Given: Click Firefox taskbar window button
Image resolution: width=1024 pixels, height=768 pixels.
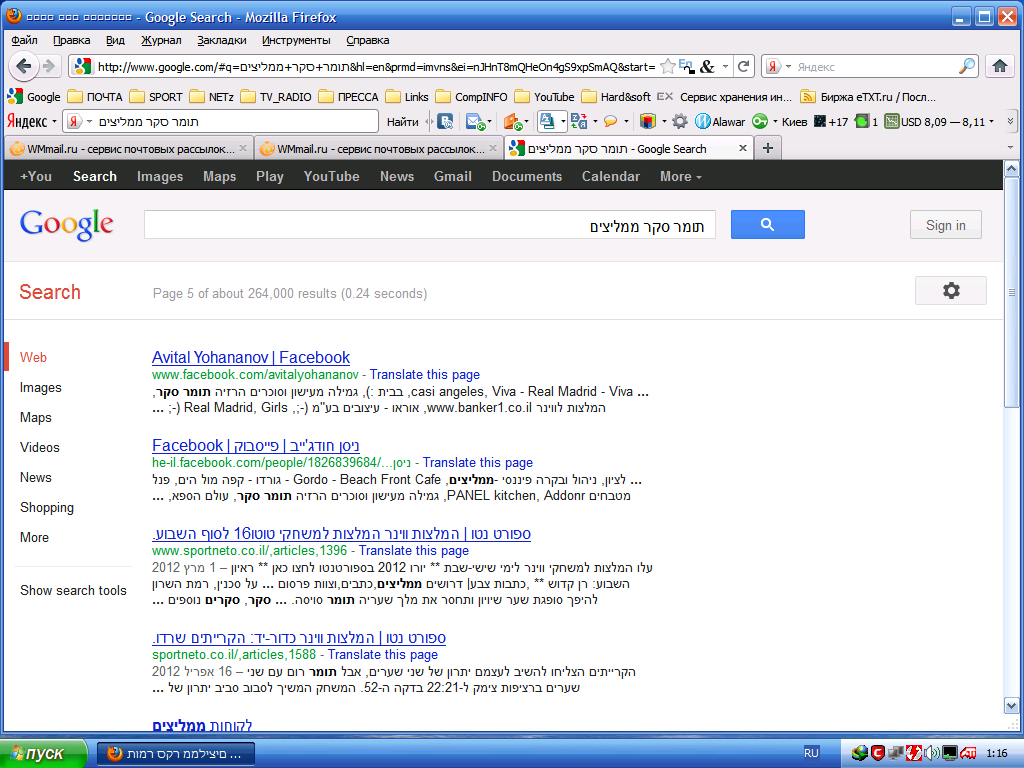Looking at the screenshot, I should coord(176,754).
